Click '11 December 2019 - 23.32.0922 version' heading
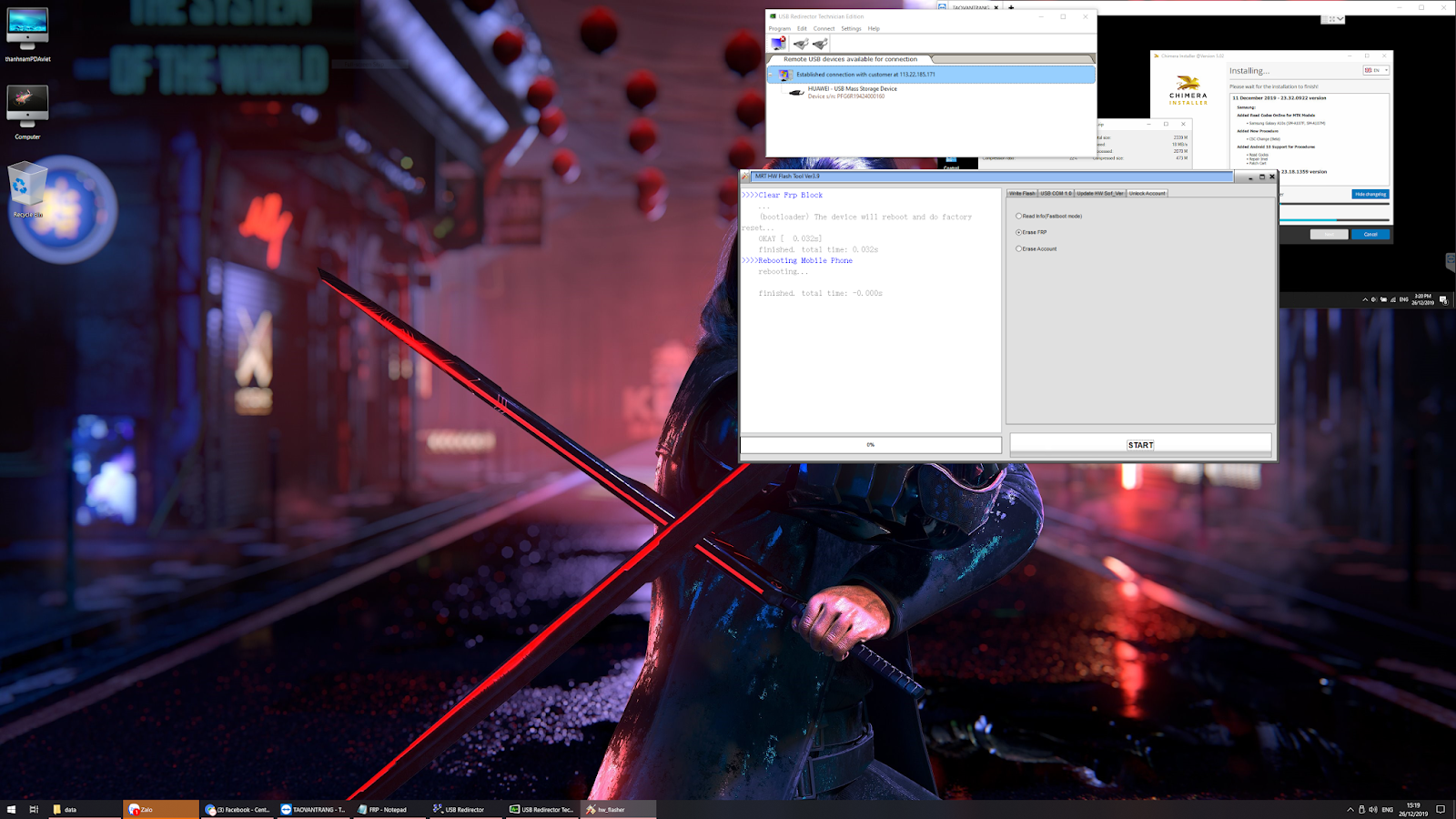 coord(1279,97)
